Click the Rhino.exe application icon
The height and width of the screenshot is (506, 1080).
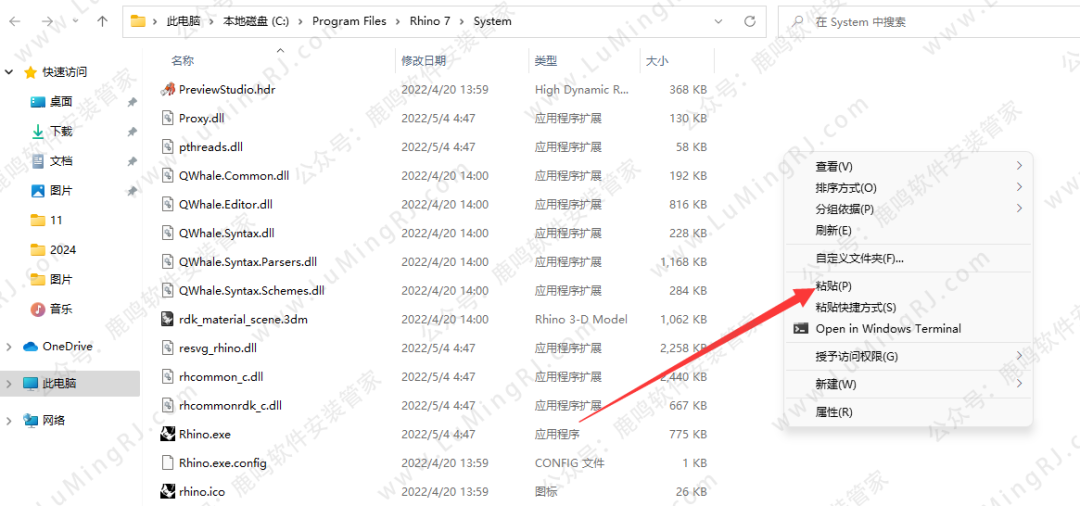(168, 434)
